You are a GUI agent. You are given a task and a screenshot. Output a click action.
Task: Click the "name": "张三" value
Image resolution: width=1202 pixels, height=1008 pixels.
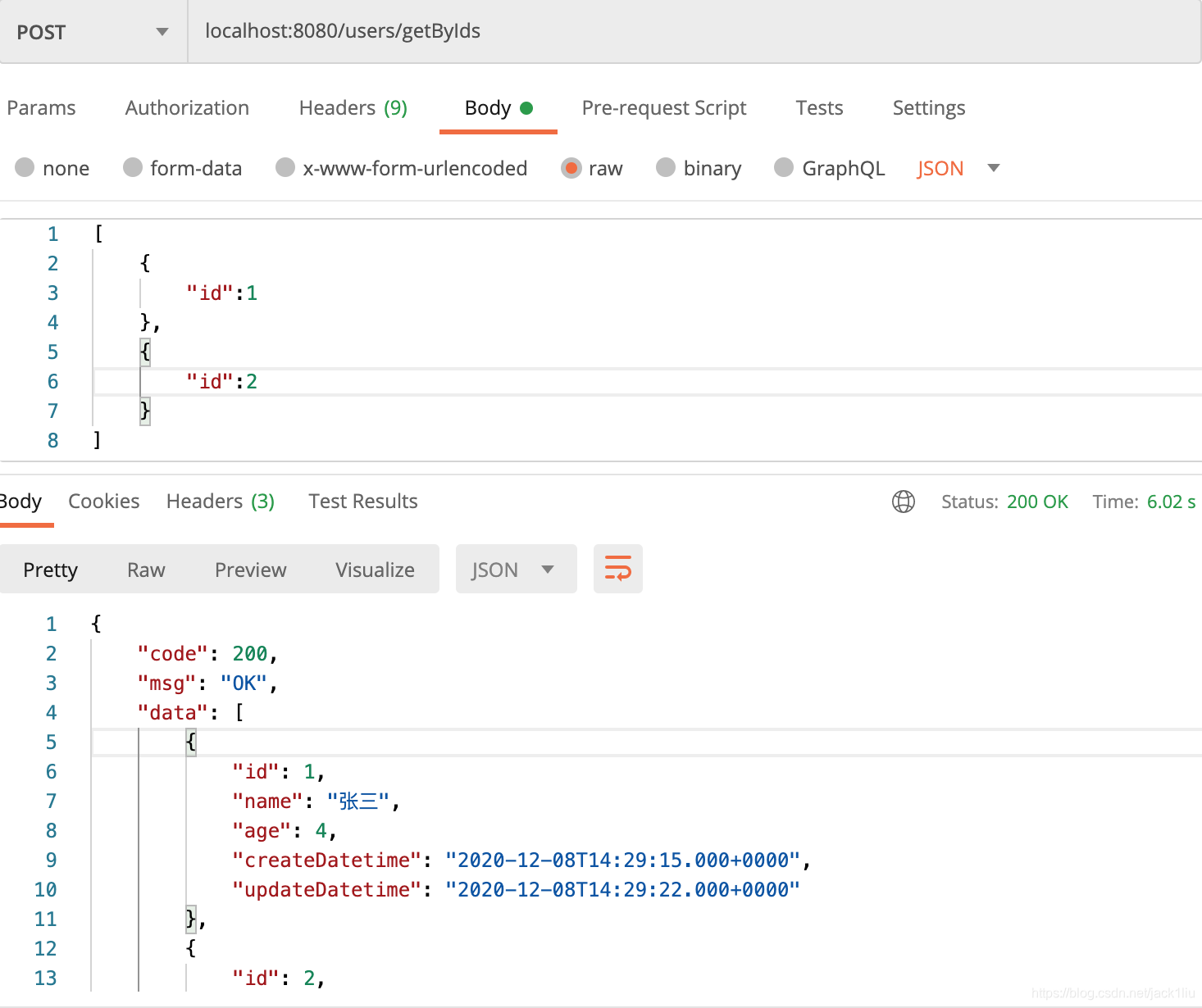357,801
